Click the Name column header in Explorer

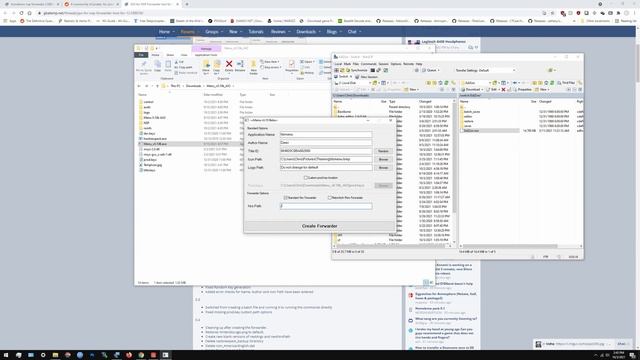tap(142, 95)
